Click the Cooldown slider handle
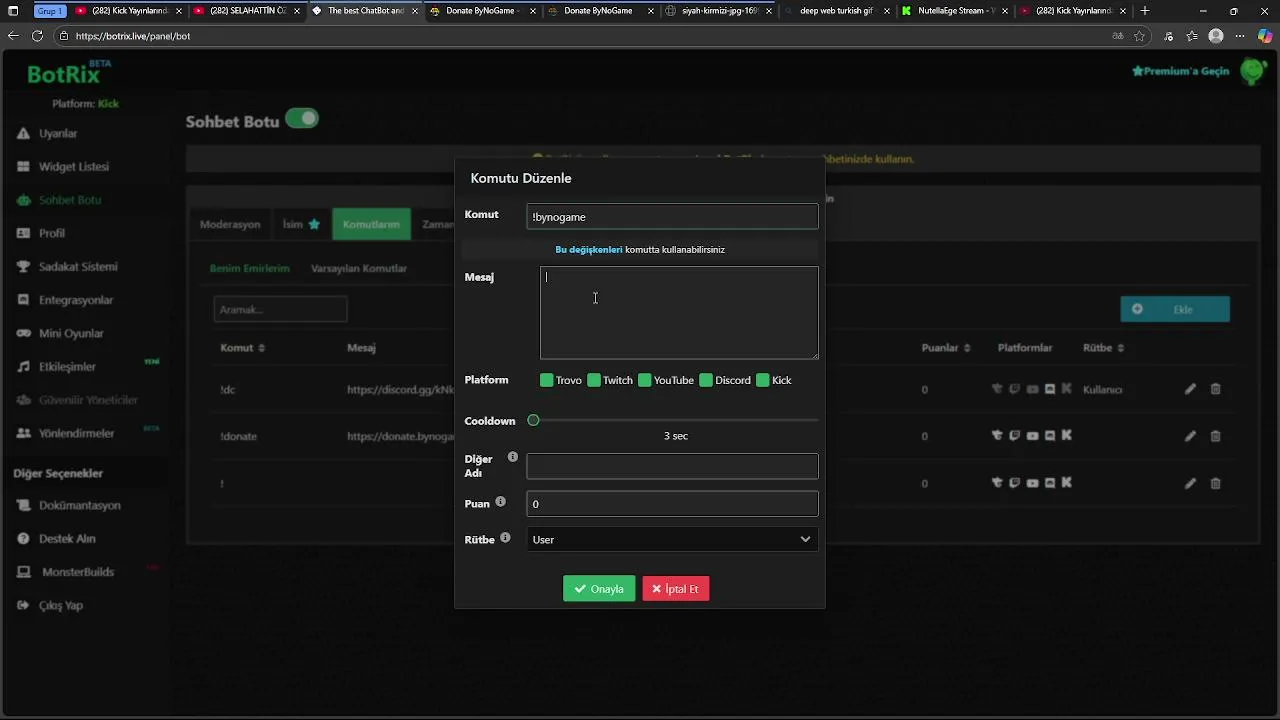The image size is (1280, 720). click(x=533, y=420)
